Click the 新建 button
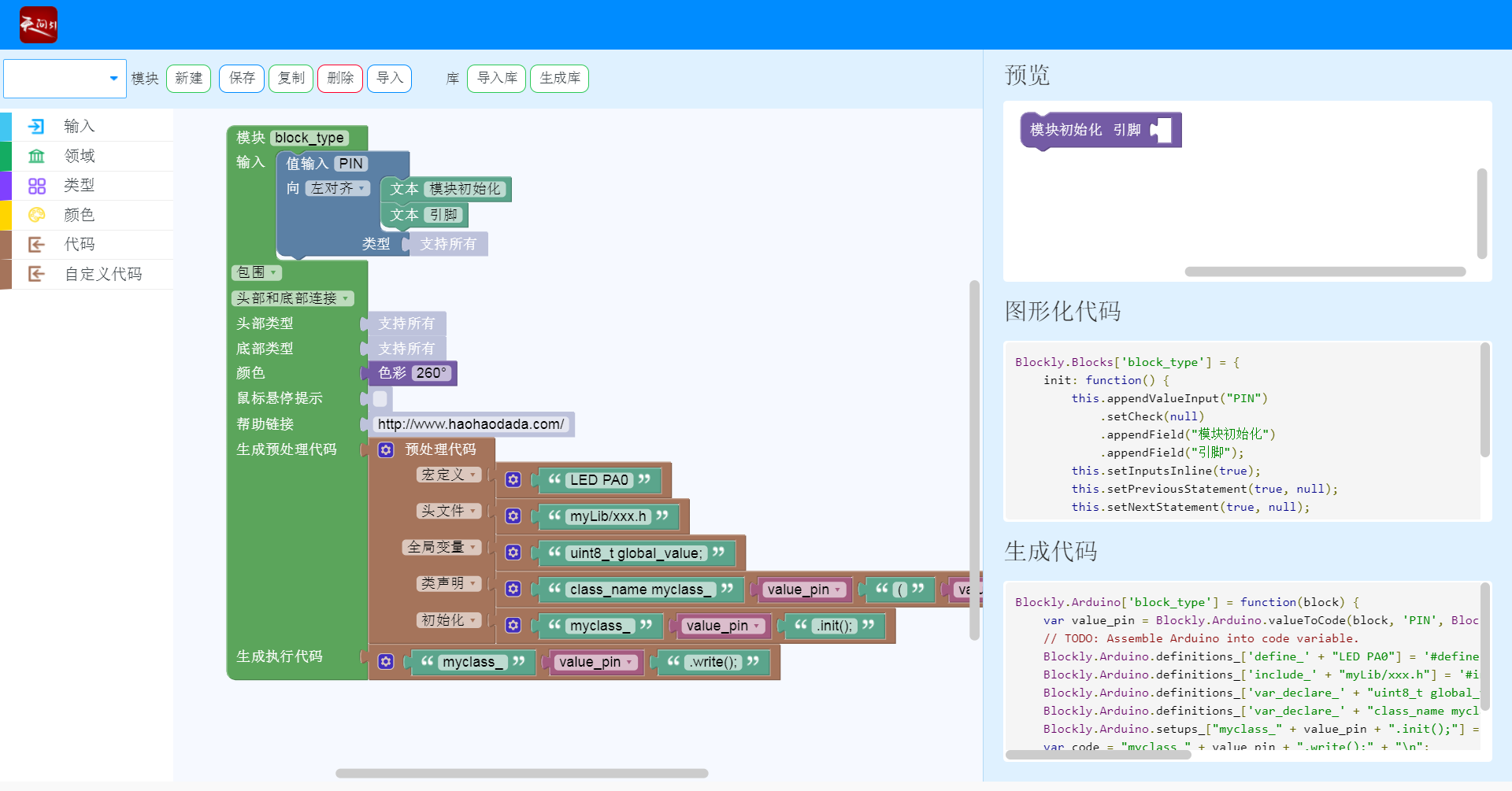 tap(188, 79)
